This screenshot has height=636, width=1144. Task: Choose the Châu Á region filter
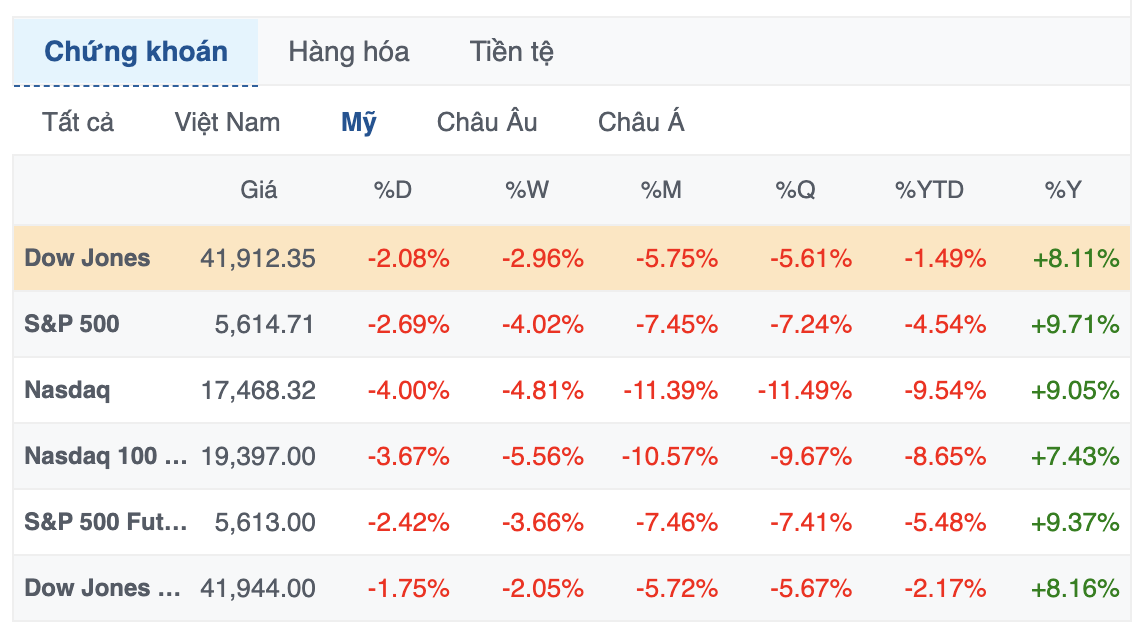tap(641, 123)
